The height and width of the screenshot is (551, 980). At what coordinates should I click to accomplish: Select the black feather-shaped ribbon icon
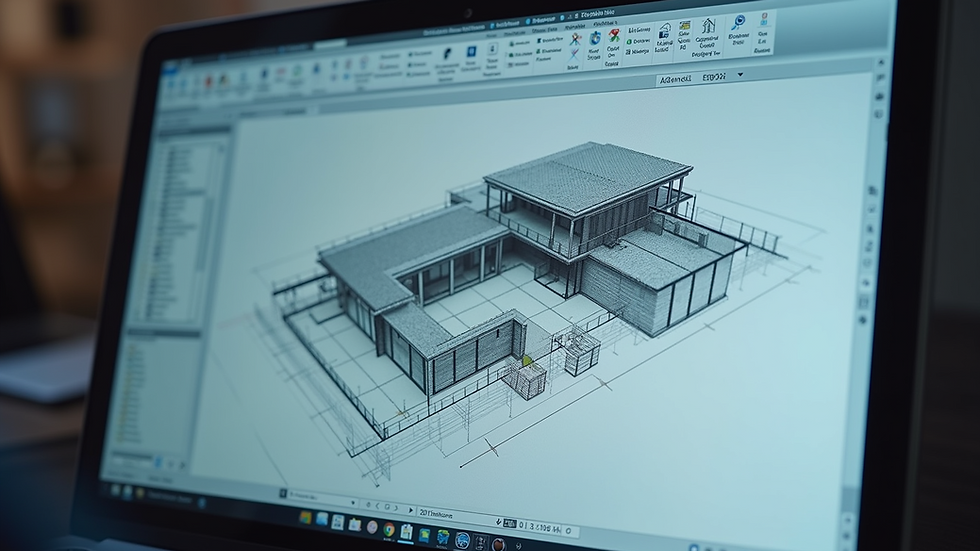pos(448,54)
